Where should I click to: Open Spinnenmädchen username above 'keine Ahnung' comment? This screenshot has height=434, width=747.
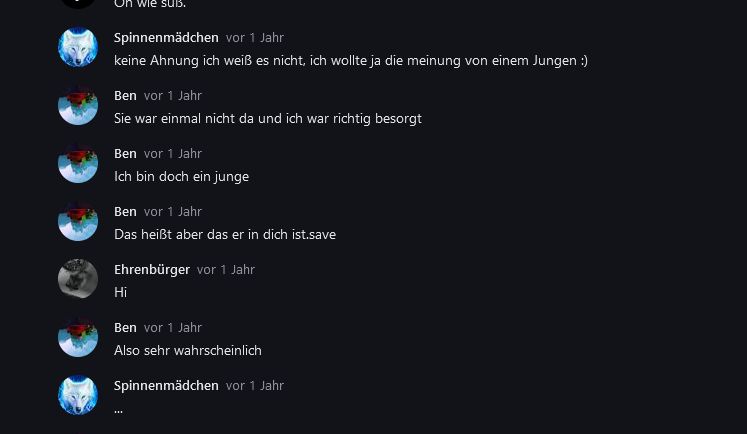[x=166, y=38]
